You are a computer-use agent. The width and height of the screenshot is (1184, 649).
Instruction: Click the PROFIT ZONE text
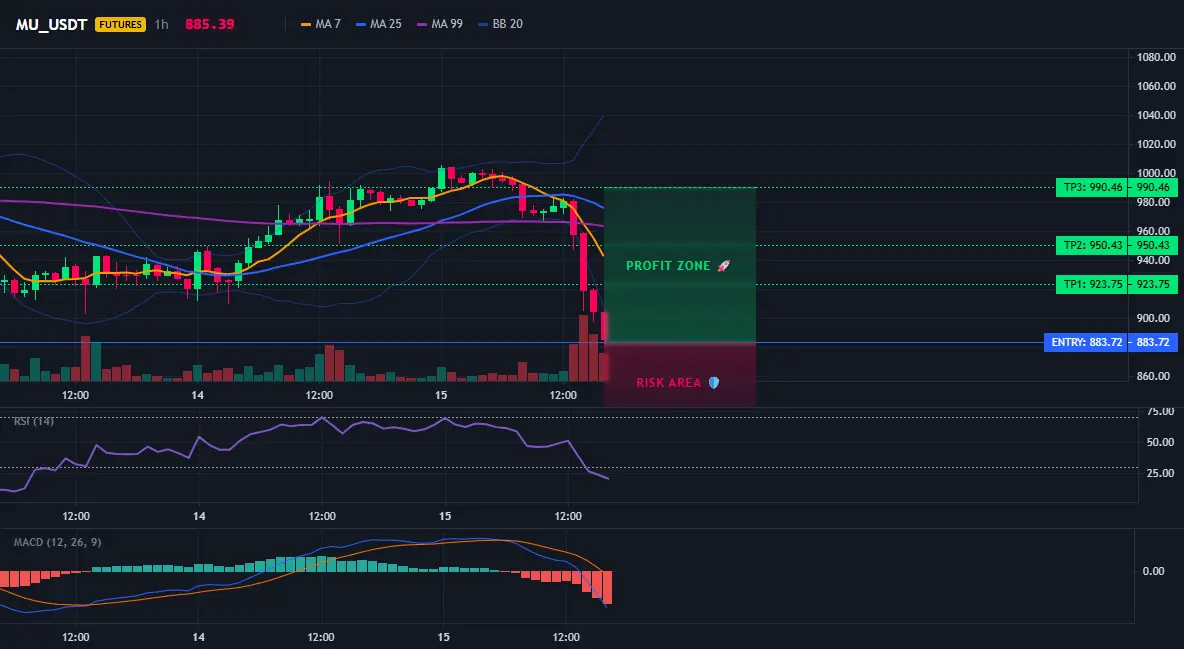(668, 266)
